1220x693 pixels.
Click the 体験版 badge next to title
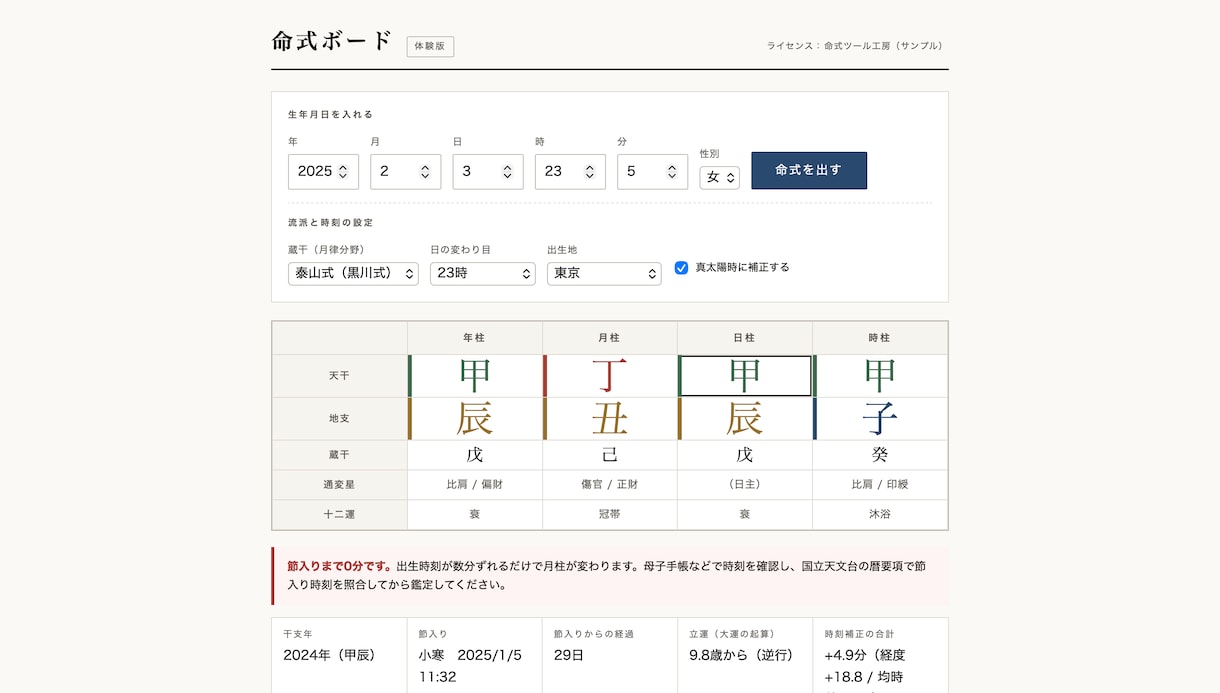point(430,46)
